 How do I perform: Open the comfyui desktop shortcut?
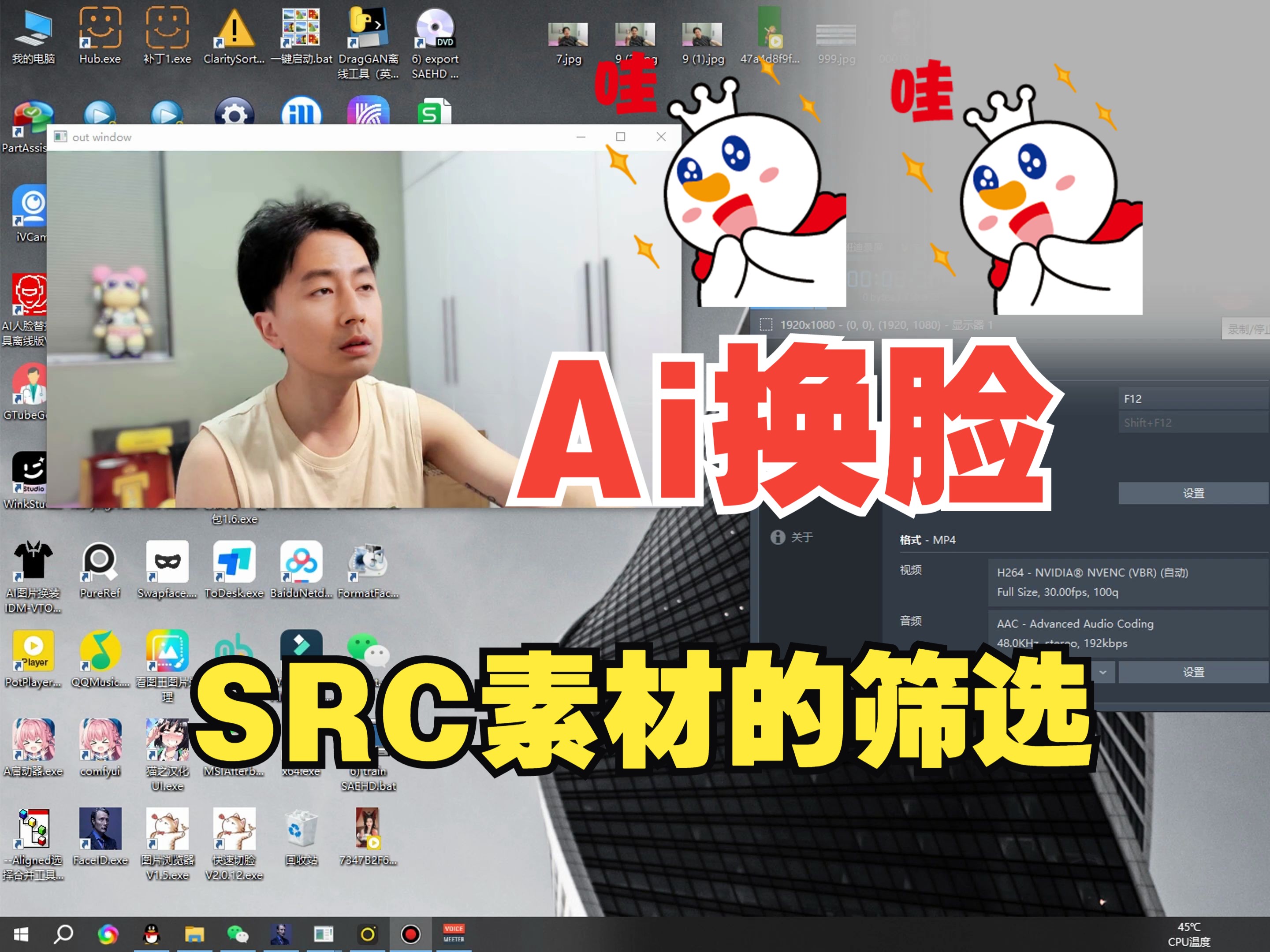(x=100, y=747)
